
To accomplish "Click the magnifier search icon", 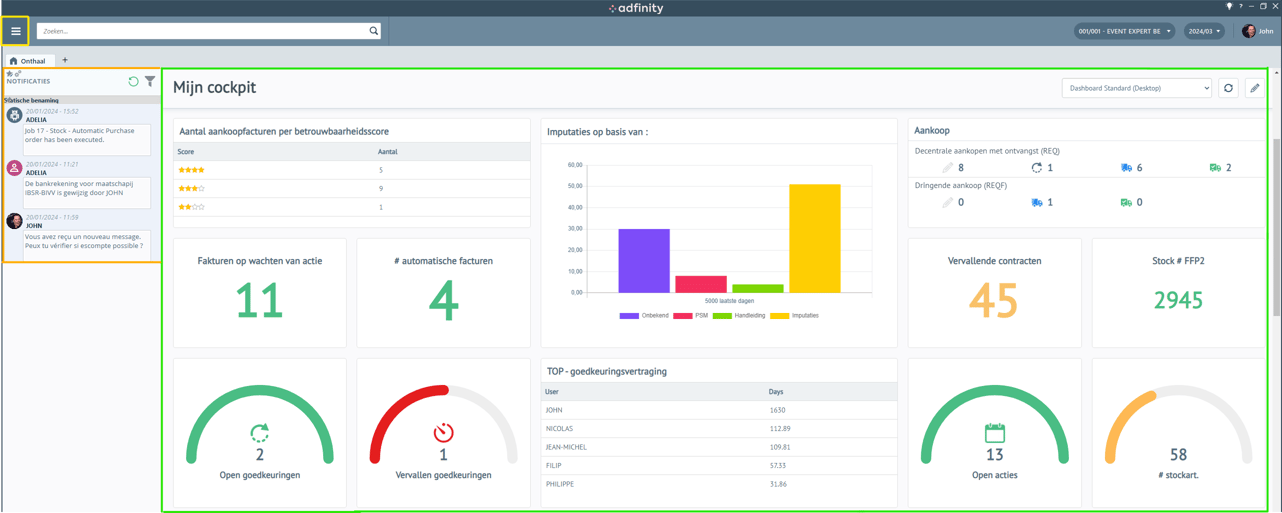I will click(x=374, y=31).
